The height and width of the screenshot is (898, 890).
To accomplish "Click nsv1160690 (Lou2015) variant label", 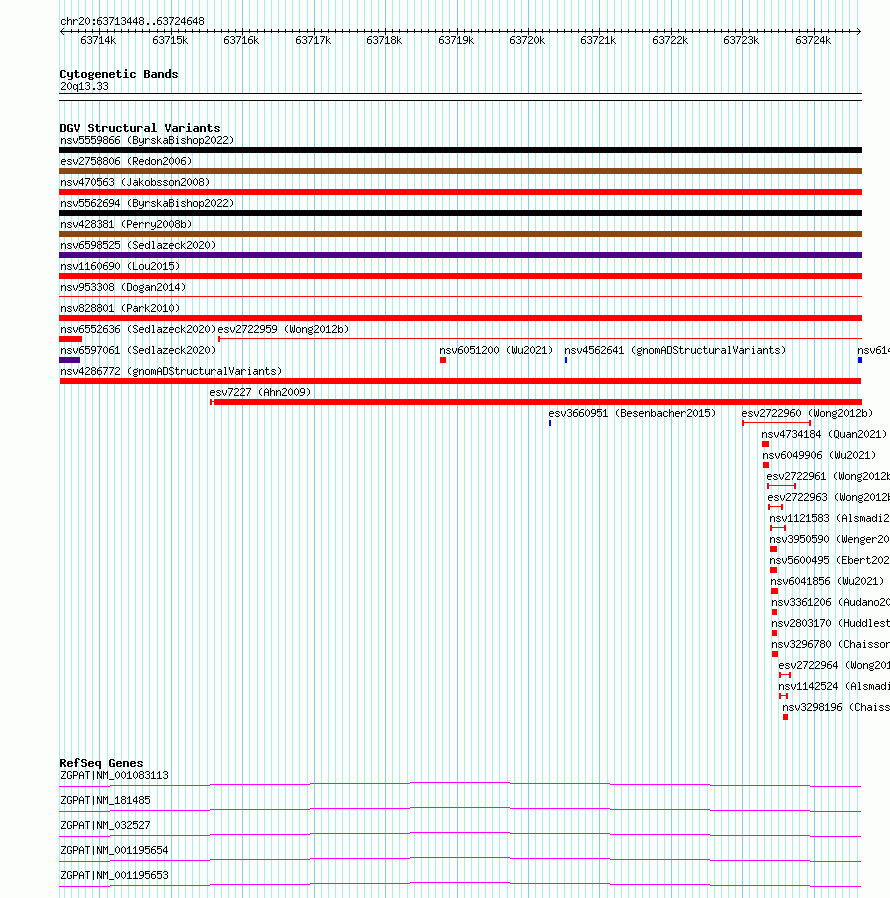I will coord(120,266).
